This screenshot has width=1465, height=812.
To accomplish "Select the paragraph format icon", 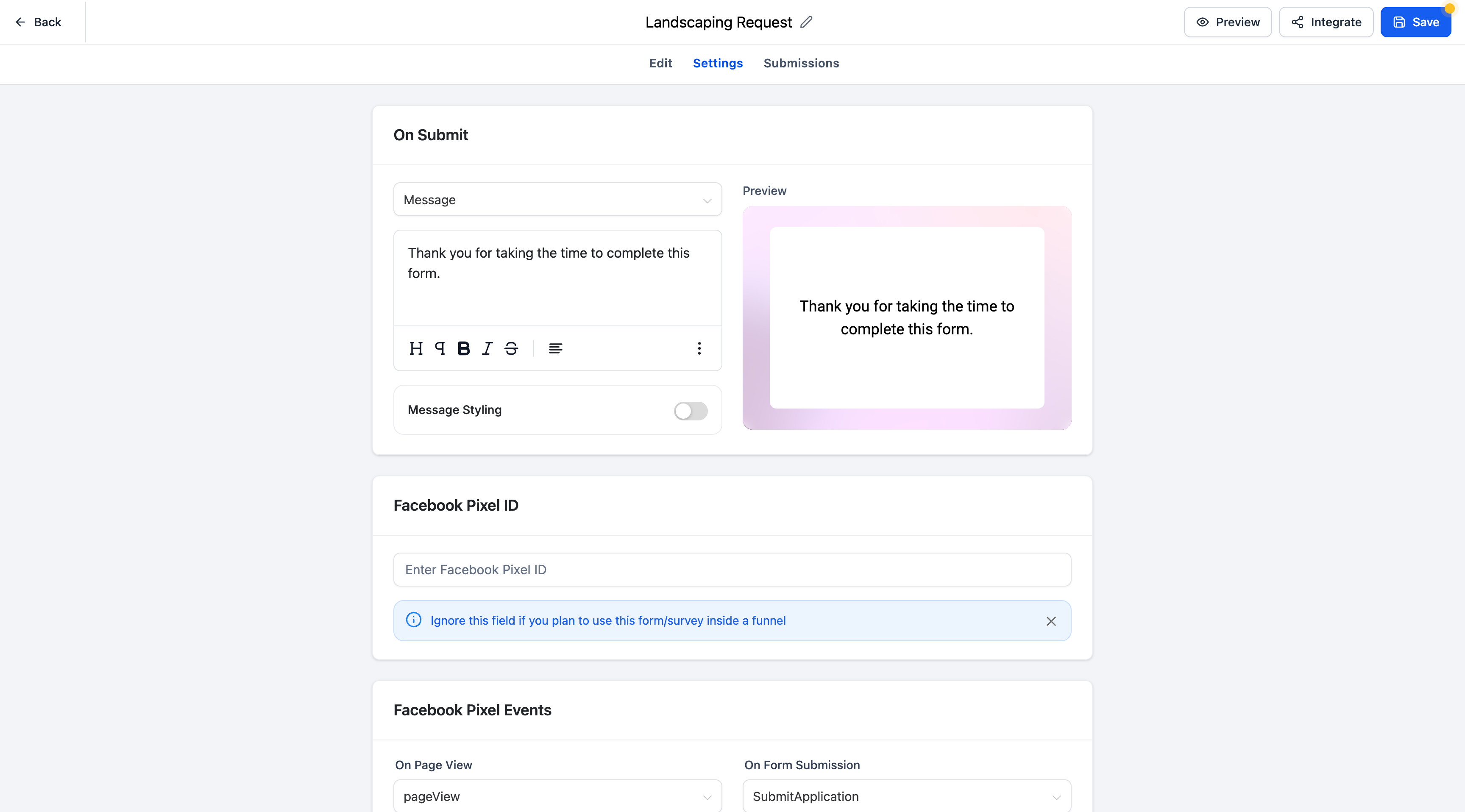I will [440, 348].
